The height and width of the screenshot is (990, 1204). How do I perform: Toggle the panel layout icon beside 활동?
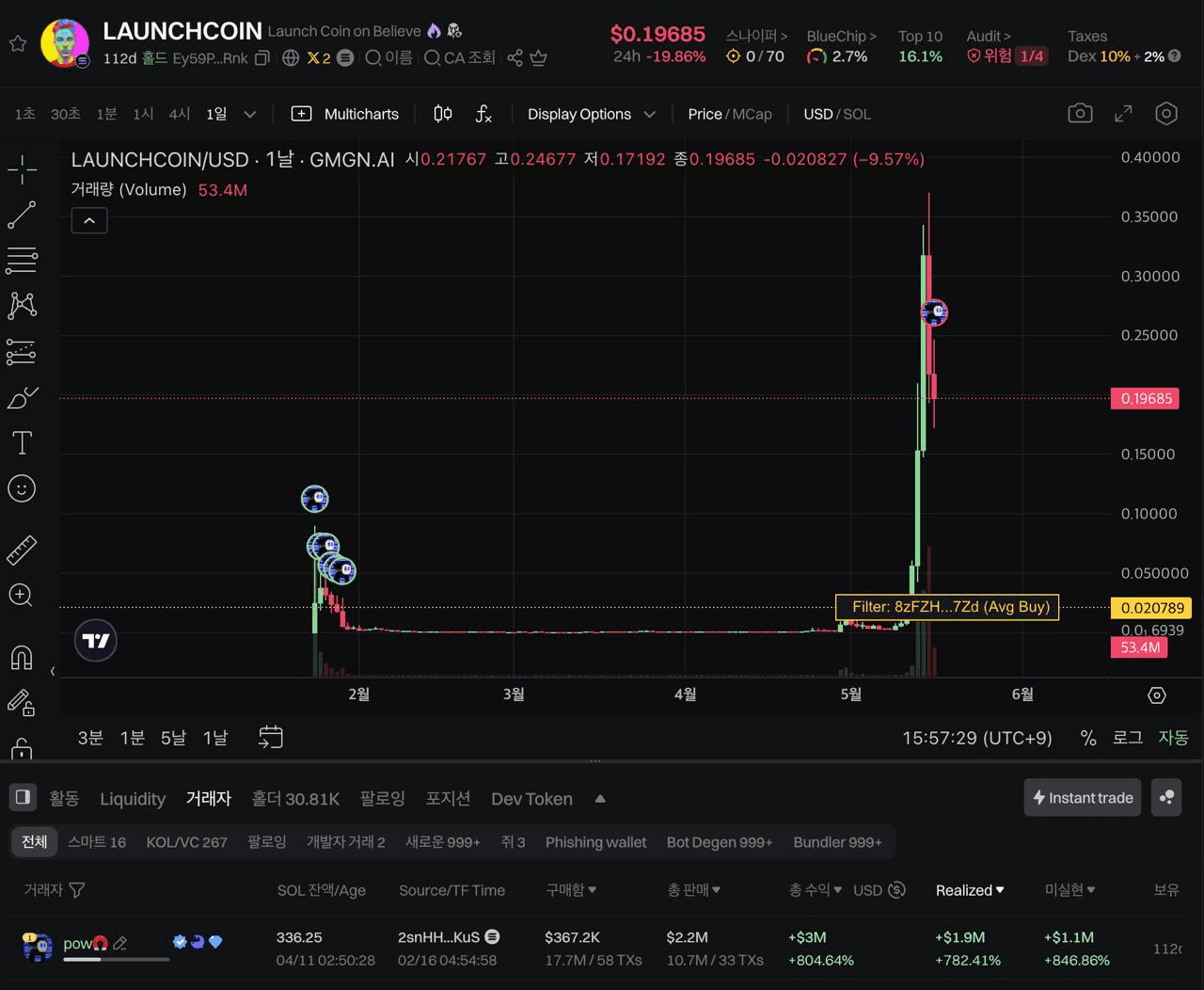click(23, 797)
